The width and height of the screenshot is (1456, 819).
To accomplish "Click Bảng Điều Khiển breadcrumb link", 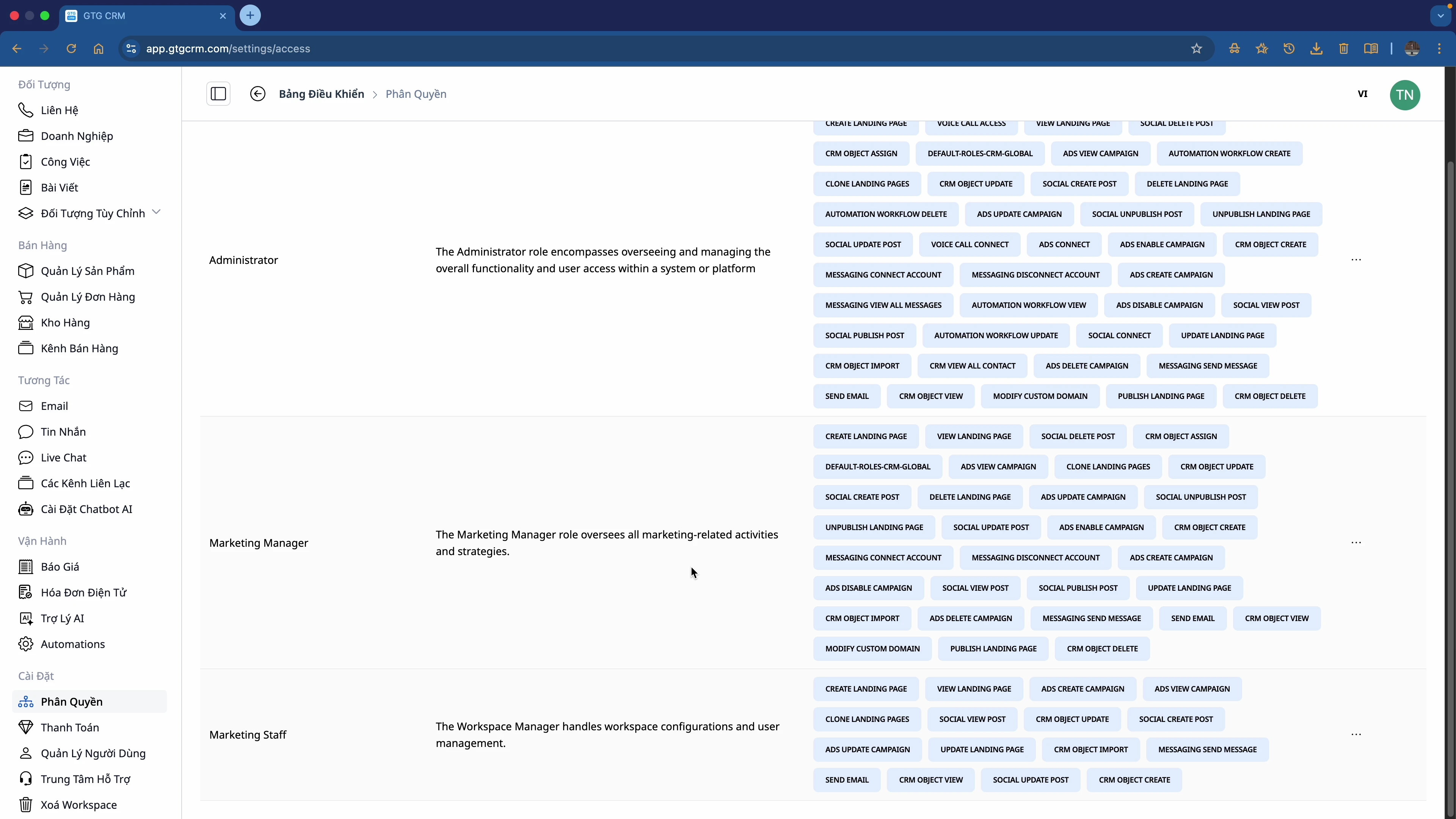I will (321, 94).
